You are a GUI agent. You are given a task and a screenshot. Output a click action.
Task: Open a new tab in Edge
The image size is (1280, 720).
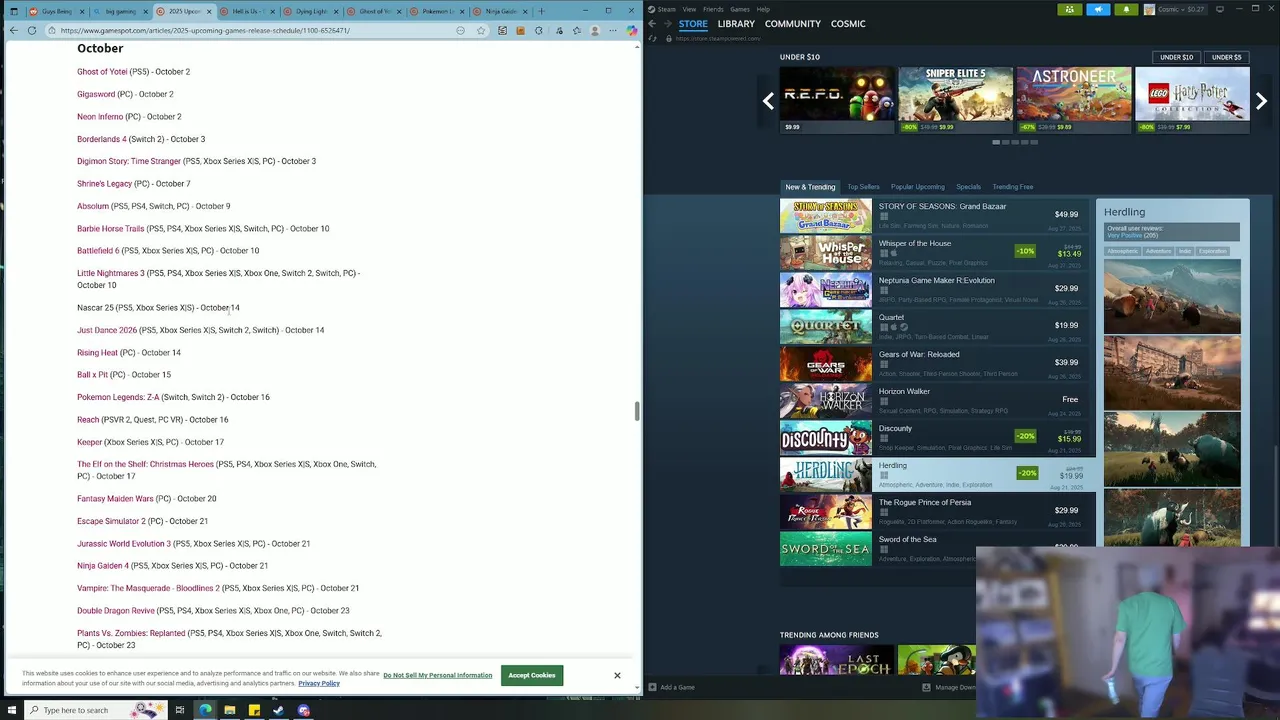(541, 11)
